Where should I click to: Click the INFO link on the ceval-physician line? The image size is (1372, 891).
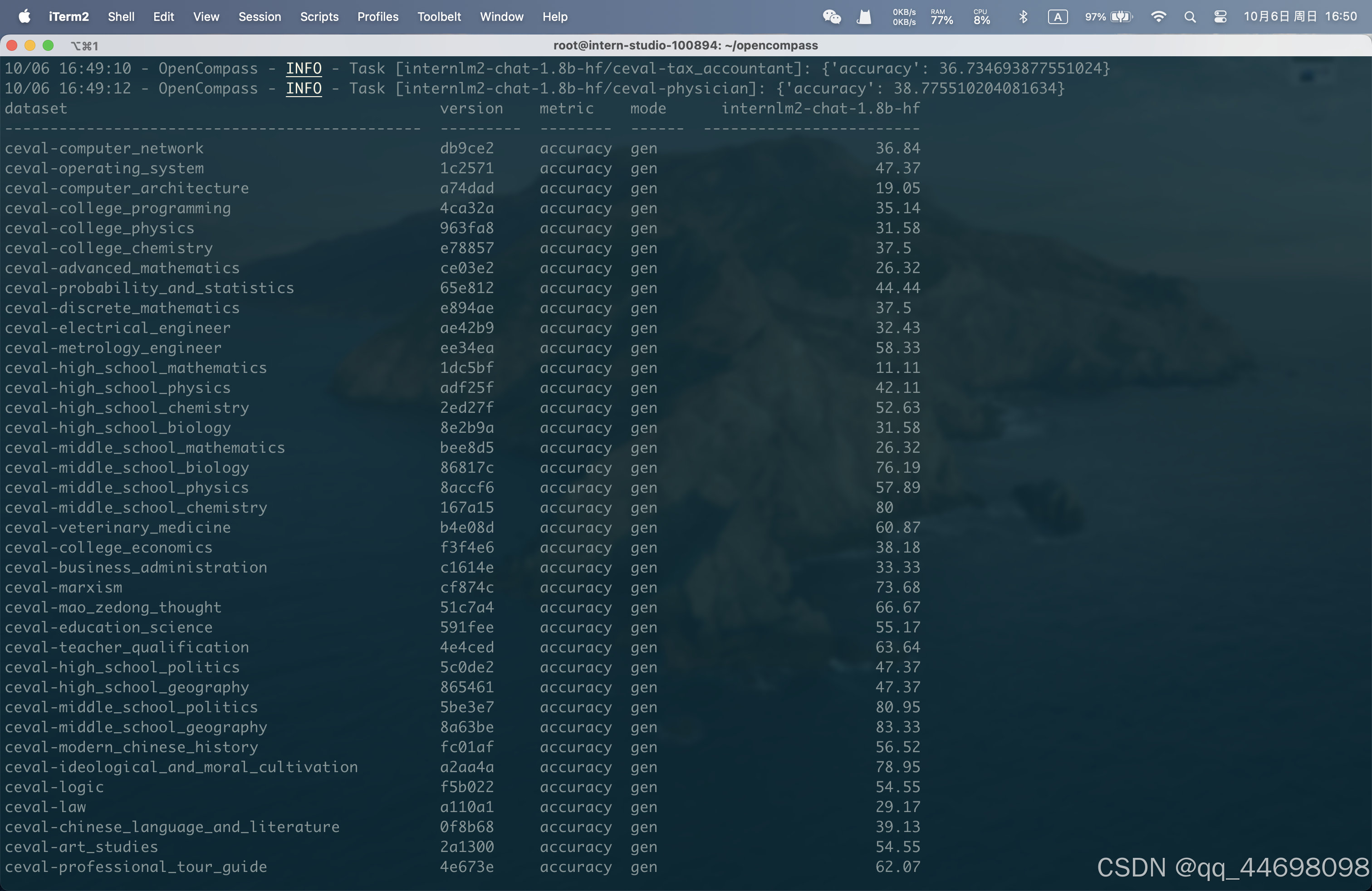(x=304, y=88)
